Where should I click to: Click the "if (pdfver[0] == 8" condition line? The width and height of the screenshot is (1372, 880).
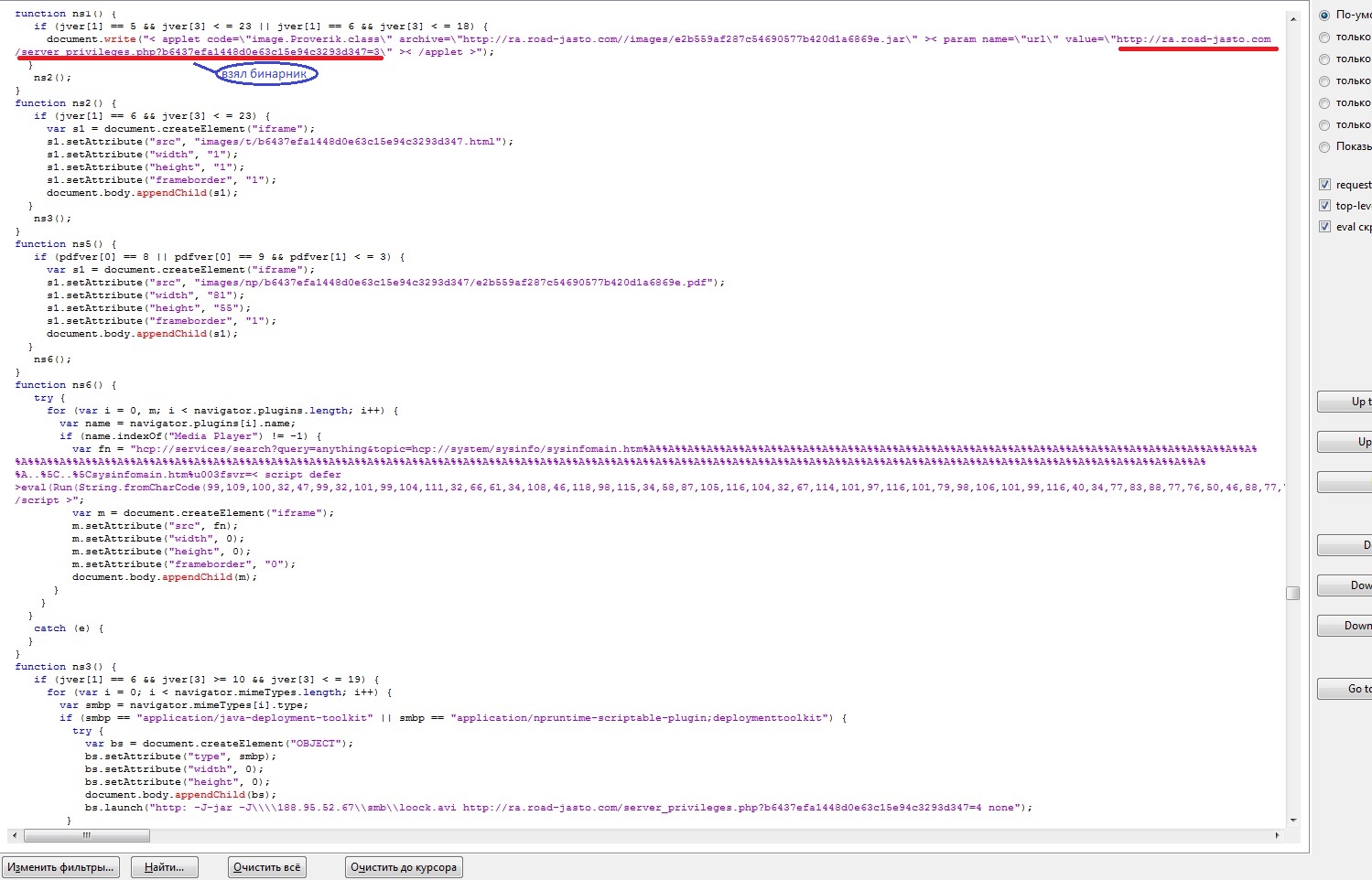click(220, 257)
